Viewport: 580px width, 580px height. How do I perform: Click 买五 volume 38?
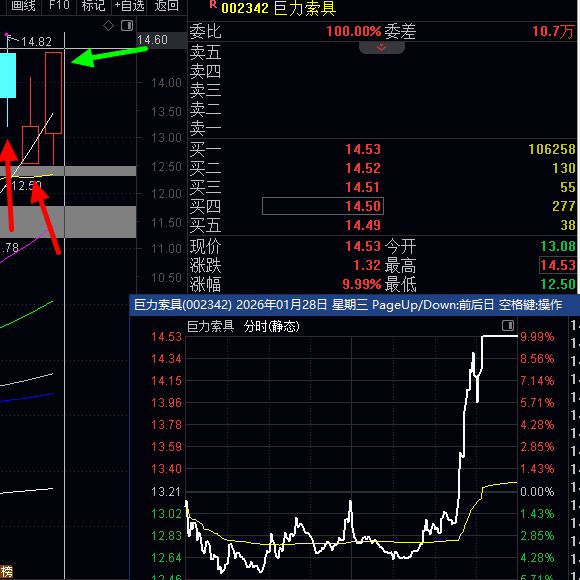pos(568,225)
